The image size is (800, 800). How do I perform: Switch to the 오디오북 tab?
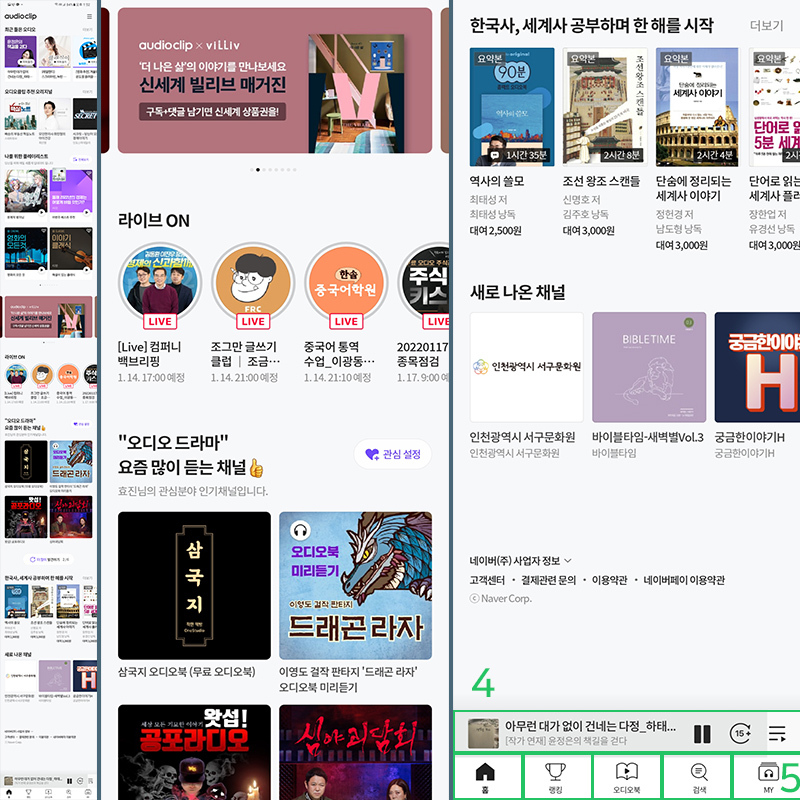(626, 777)
